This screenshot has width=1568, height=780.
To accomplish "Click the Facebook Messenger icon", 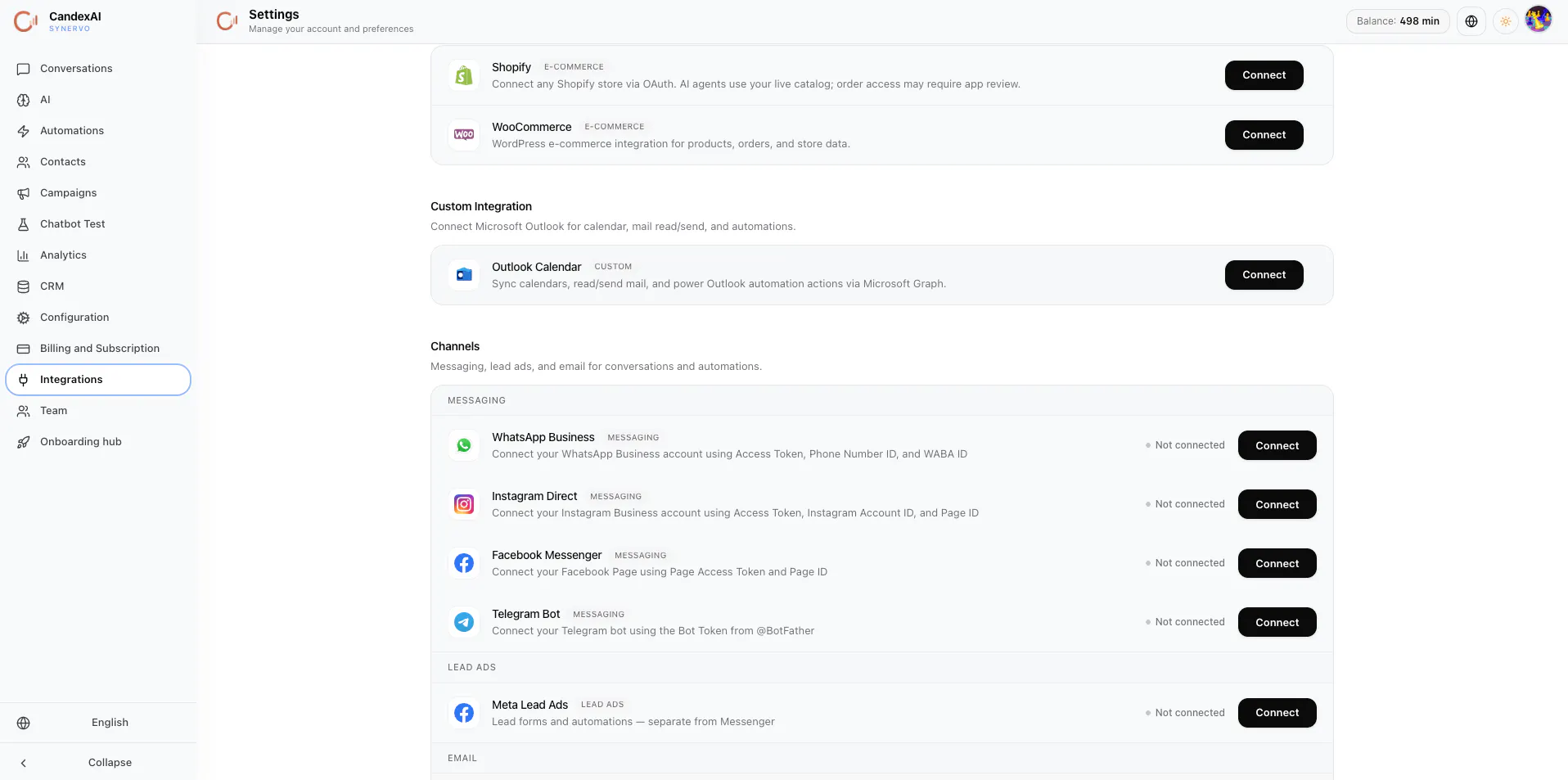I will tap(464, 563).
